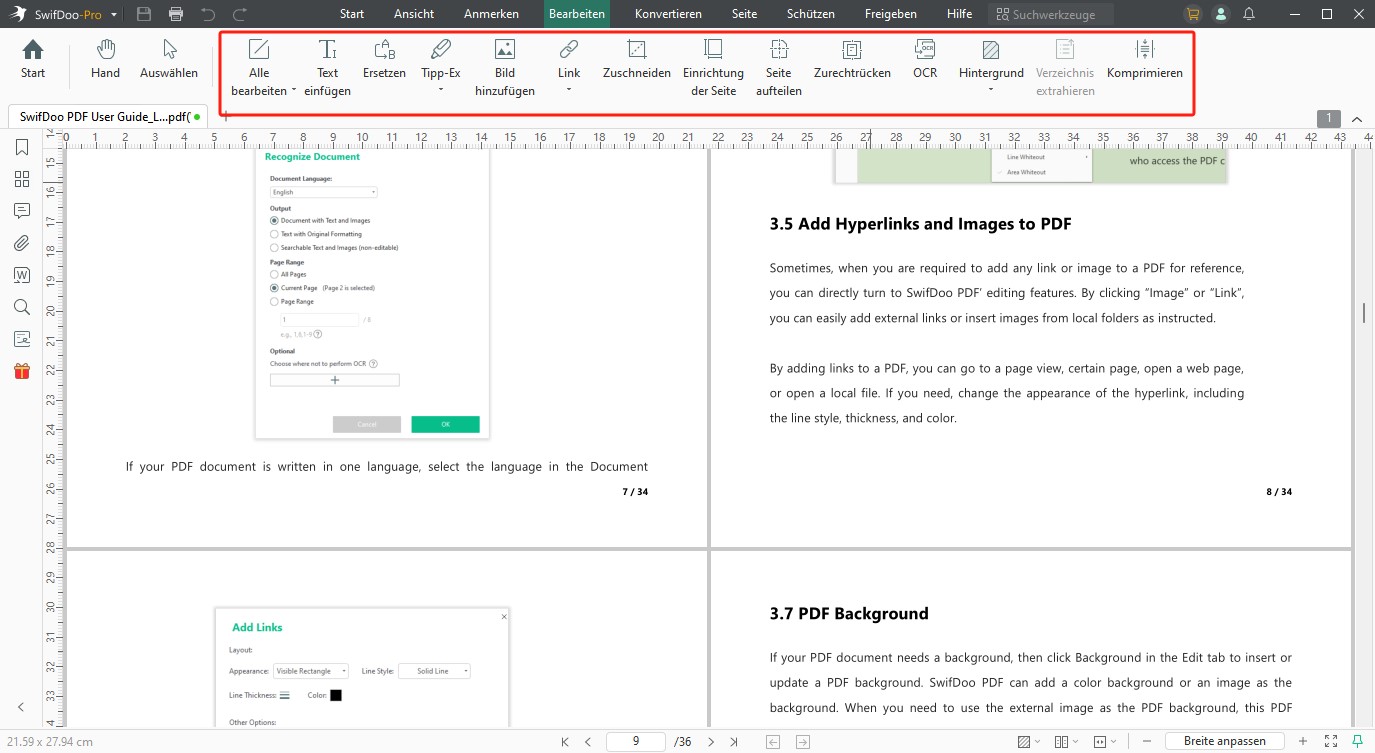Open the Freigeben tab
The image size is (1375, 753).
(x=892, y=14)
